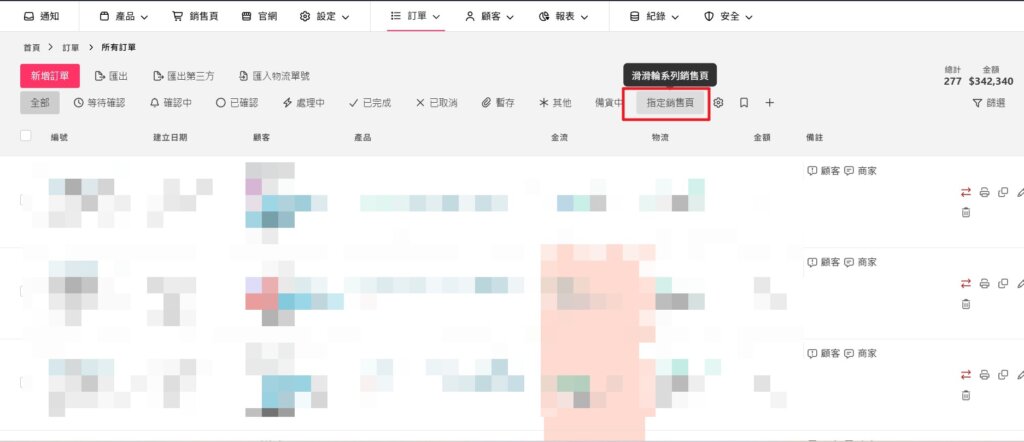Open the 報表 reports dropdown

point(564,16)
